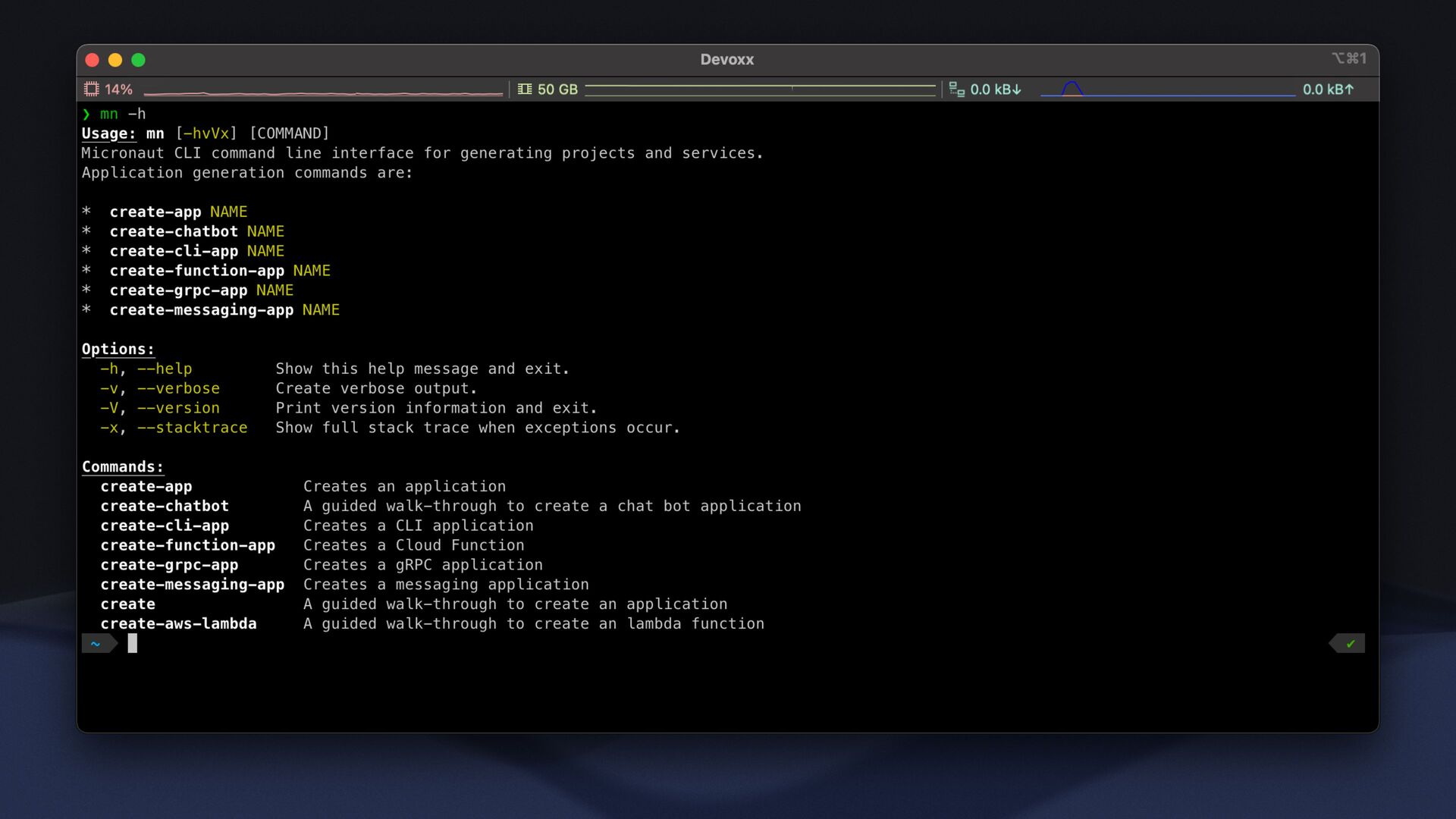This screenshot has width=1456, height=819.
Task: Click the Devoxx window title
Action: (726, 60)
